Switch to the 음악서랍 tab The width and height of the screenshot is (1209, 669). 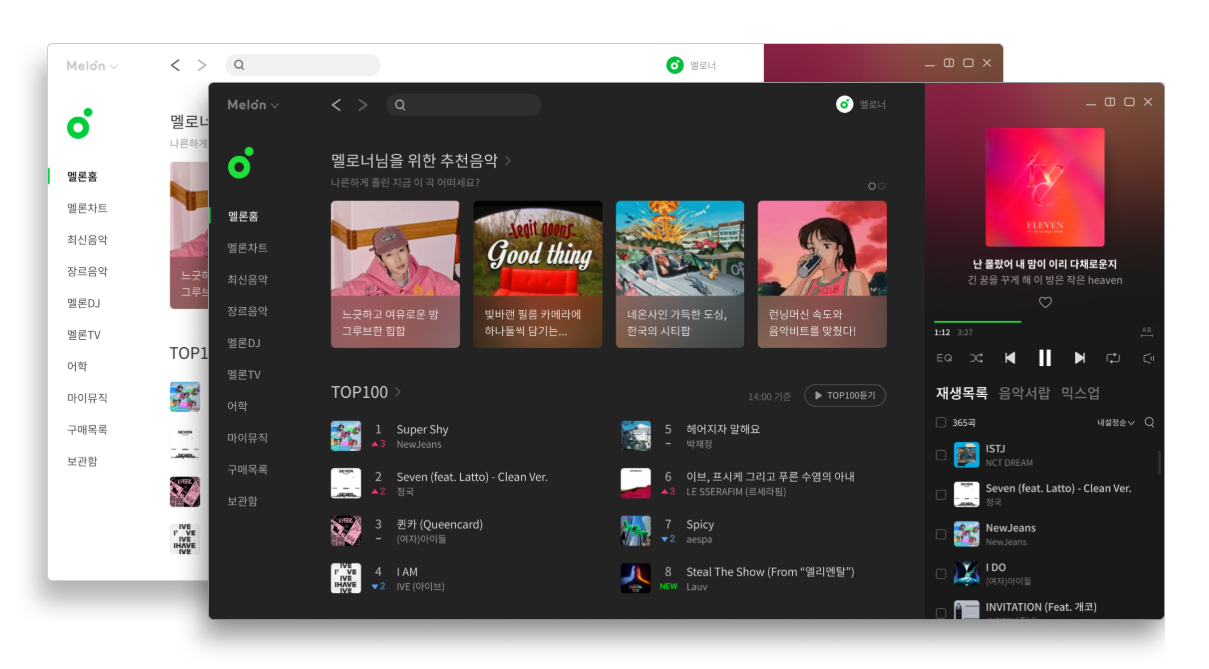tap(1024, 393)
